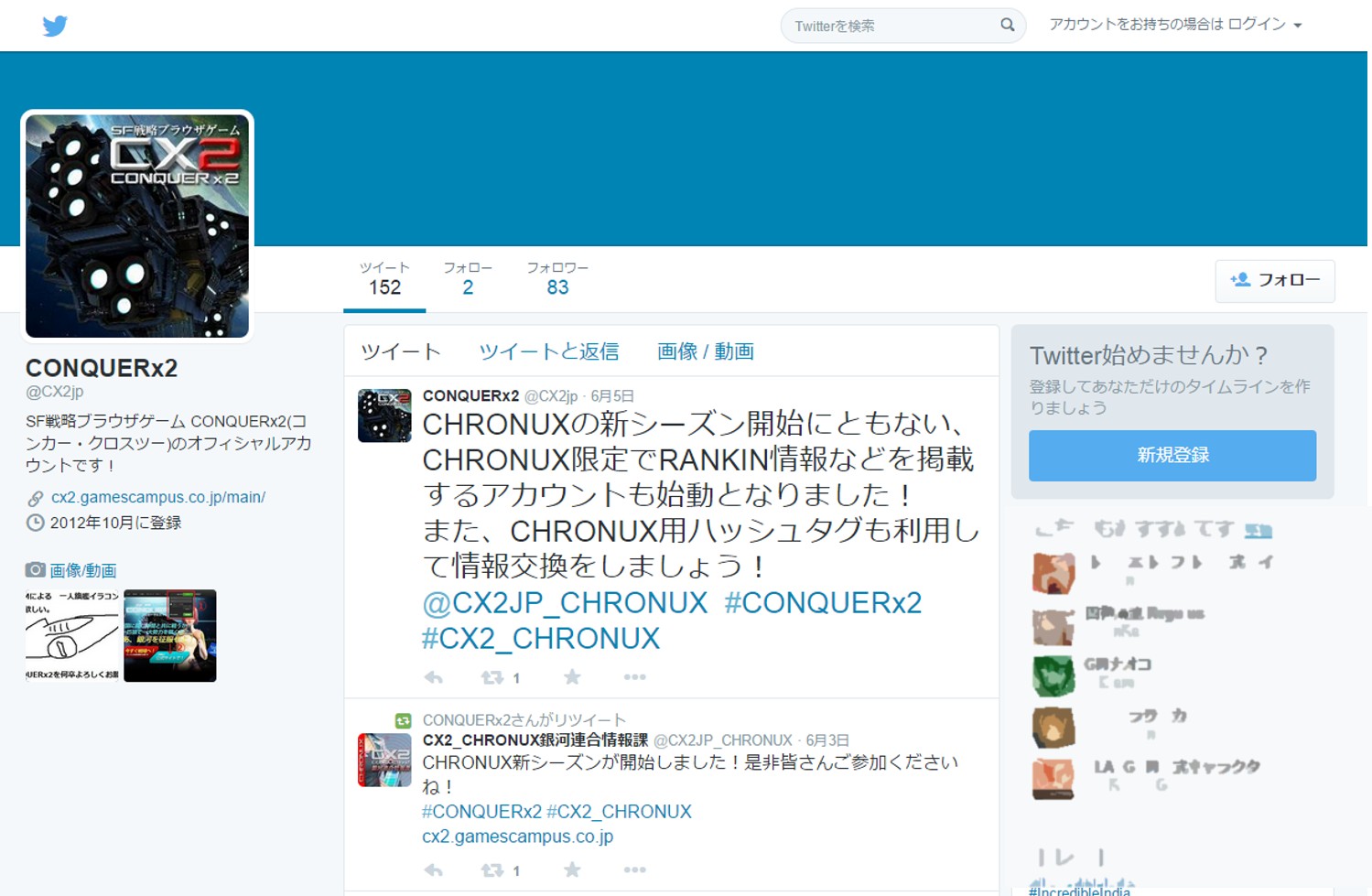Viewport: 1372px width, 896px height.
Task: Open the 画像/動画 link in the sidebar
Action: pos(83,571)
